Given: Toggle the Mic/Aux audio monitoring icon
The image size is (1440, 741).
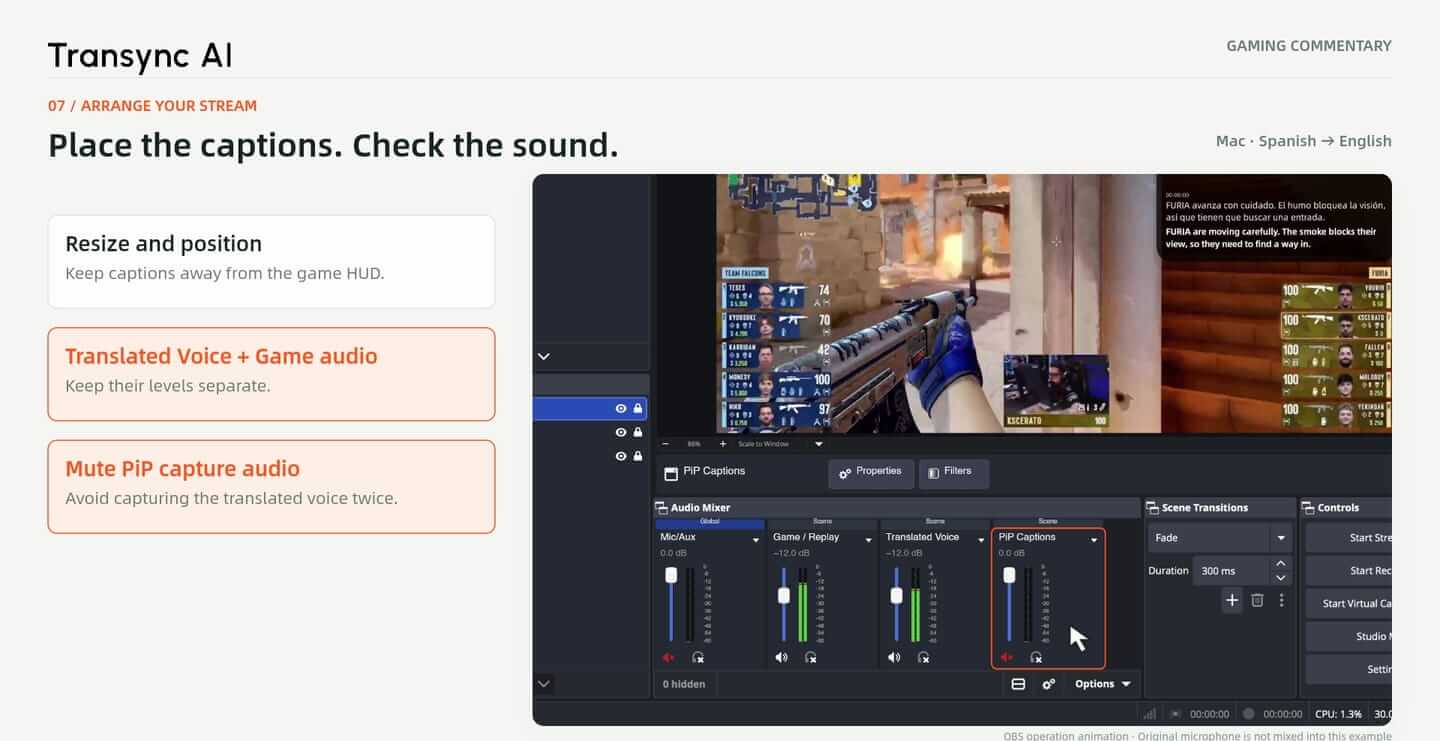Looking at the screenshot, I should [x=698, y=657].
